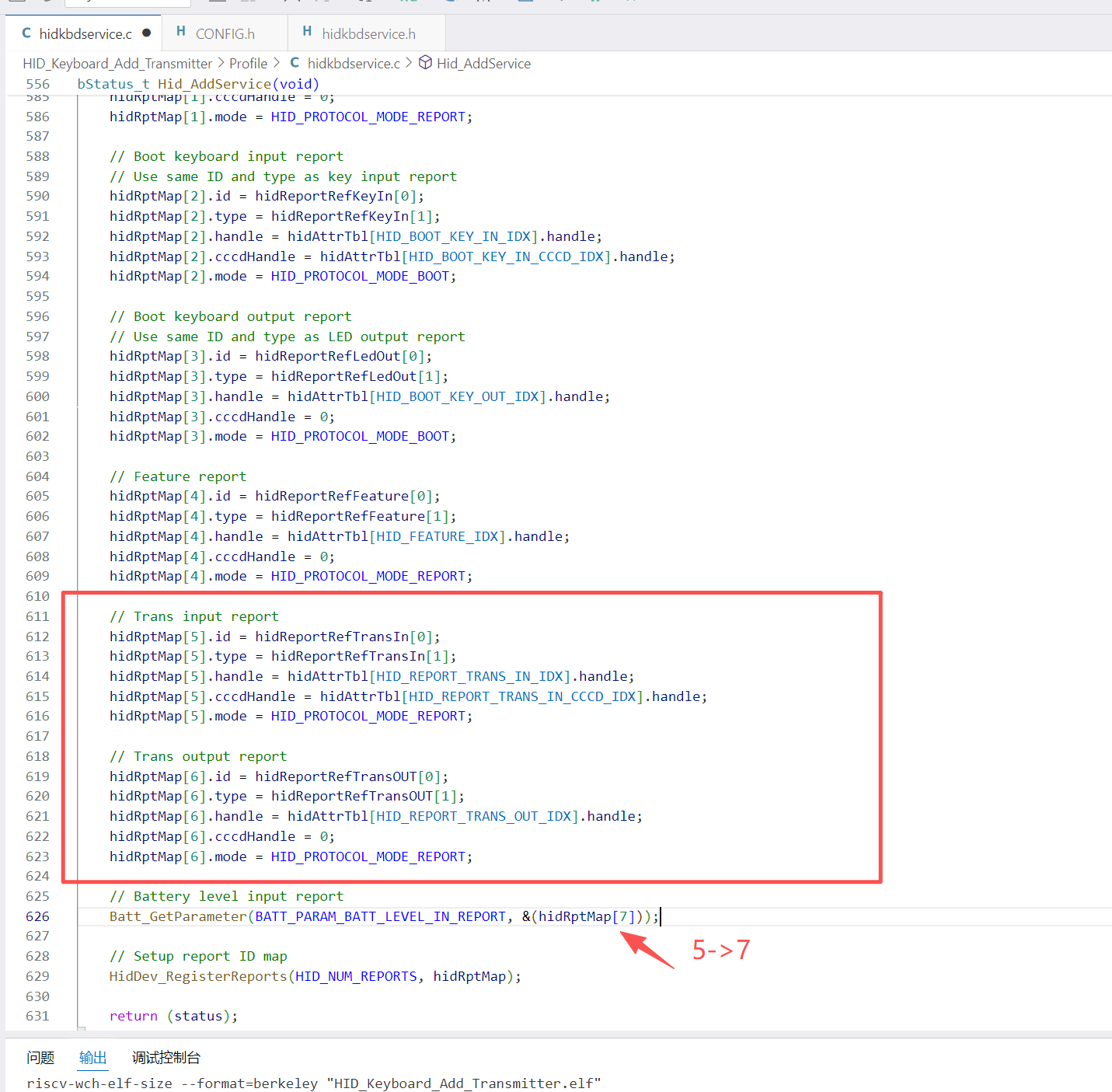Click HID_BOOT_KEY_OUT_IDX on line 600
This screenshot has height=1092, width=1112.
tap(458, 396)
